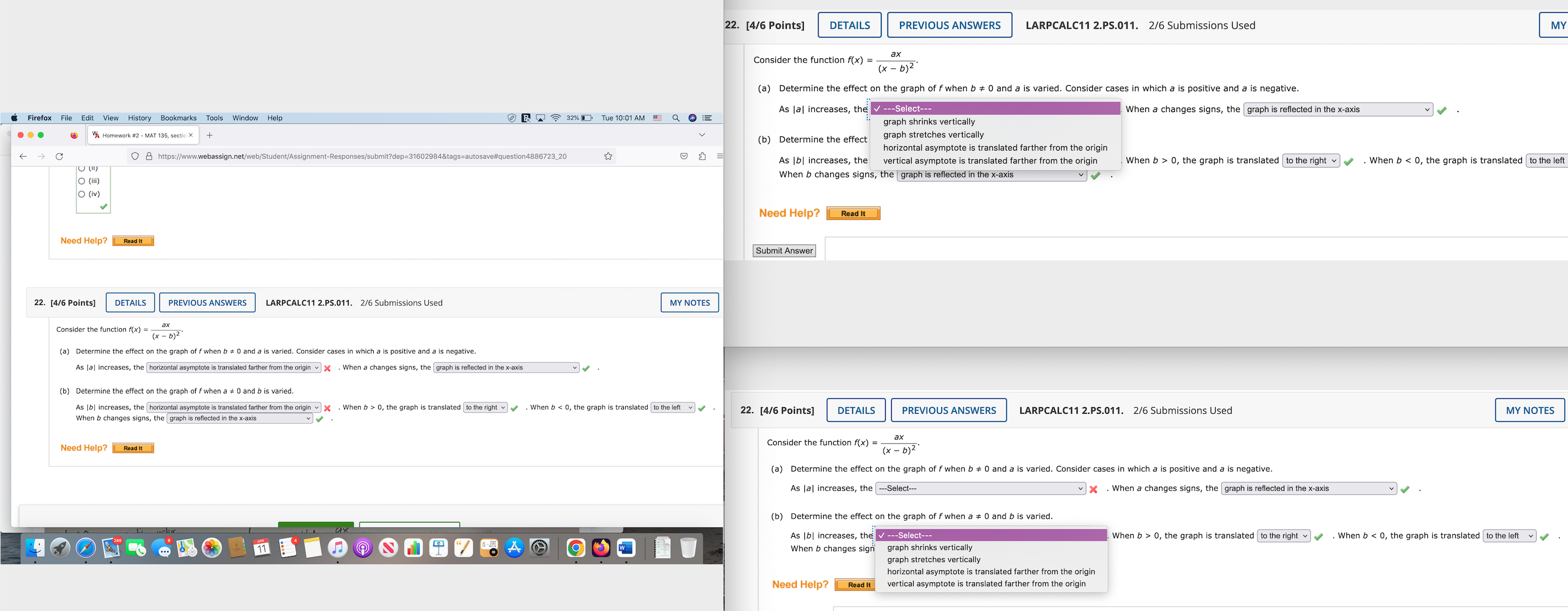Click the orange Read It button
The height and width of the screenshot is (611, 1568).
[x=853, y=213]
